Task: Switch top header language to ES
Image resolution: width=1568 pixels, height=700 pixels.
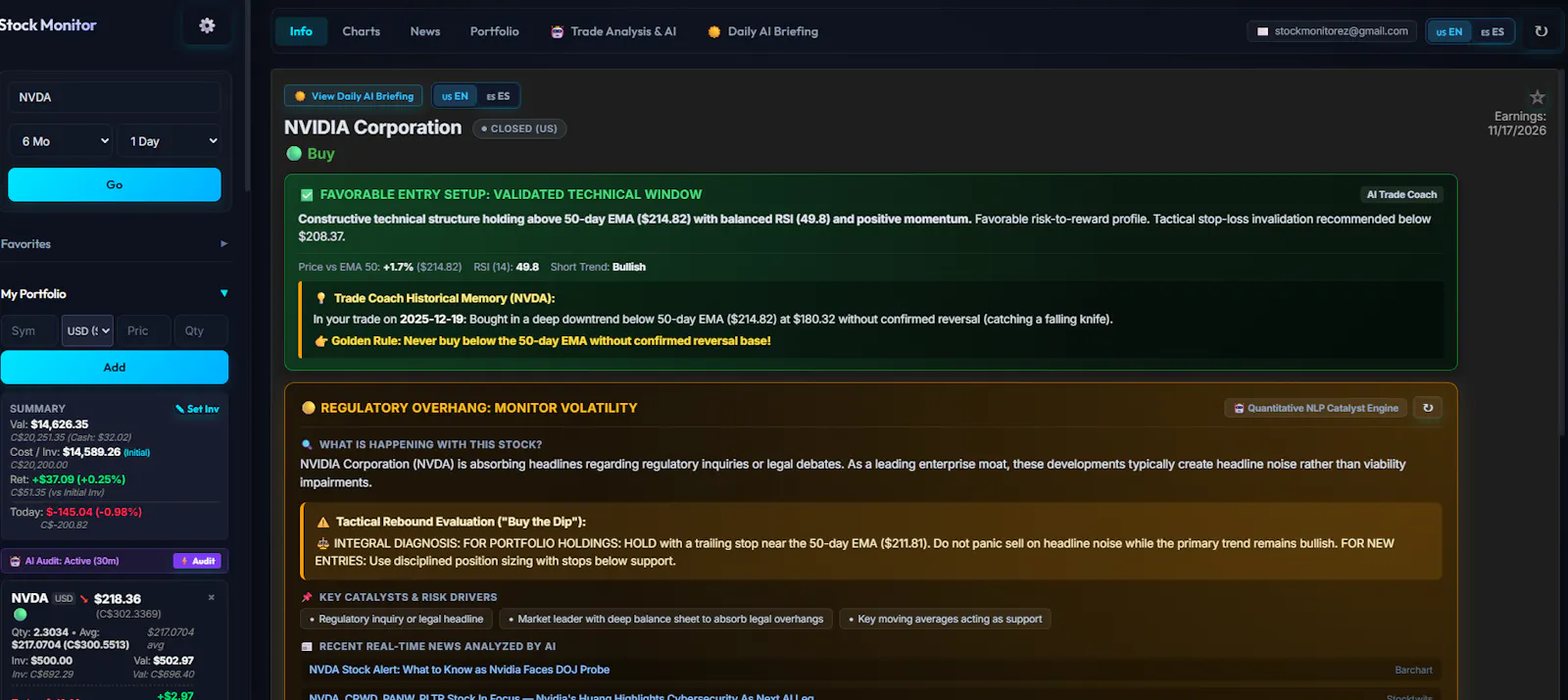Action: point(1493,31)
